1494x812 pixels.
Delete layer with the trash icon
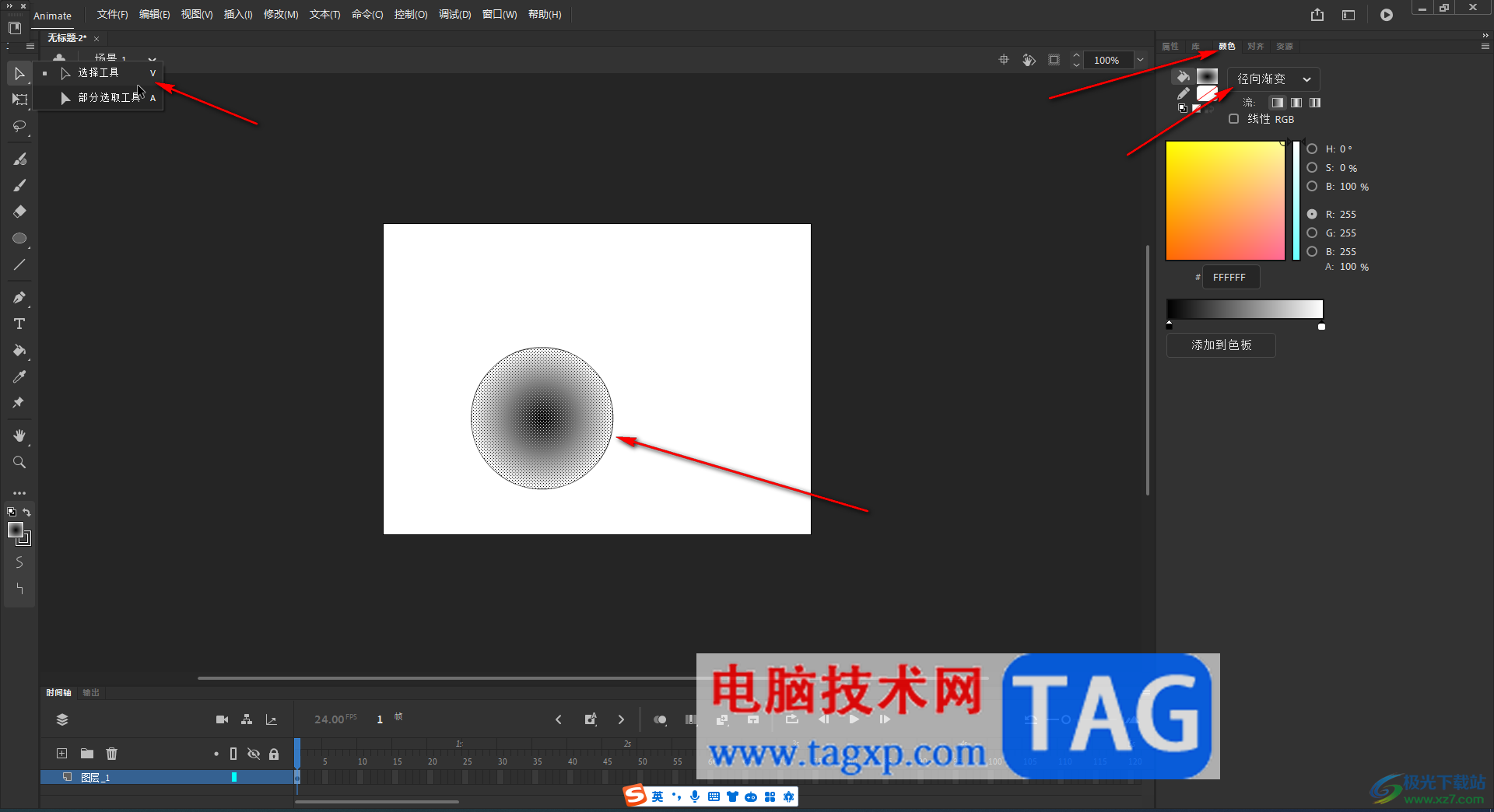point(112,753)
